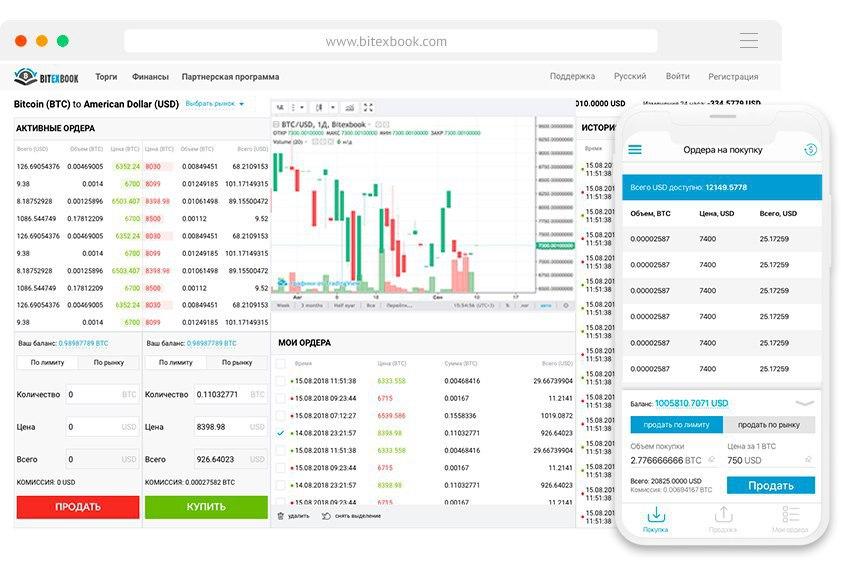Click the mobile Объем покупки field

tap(673, 460)
